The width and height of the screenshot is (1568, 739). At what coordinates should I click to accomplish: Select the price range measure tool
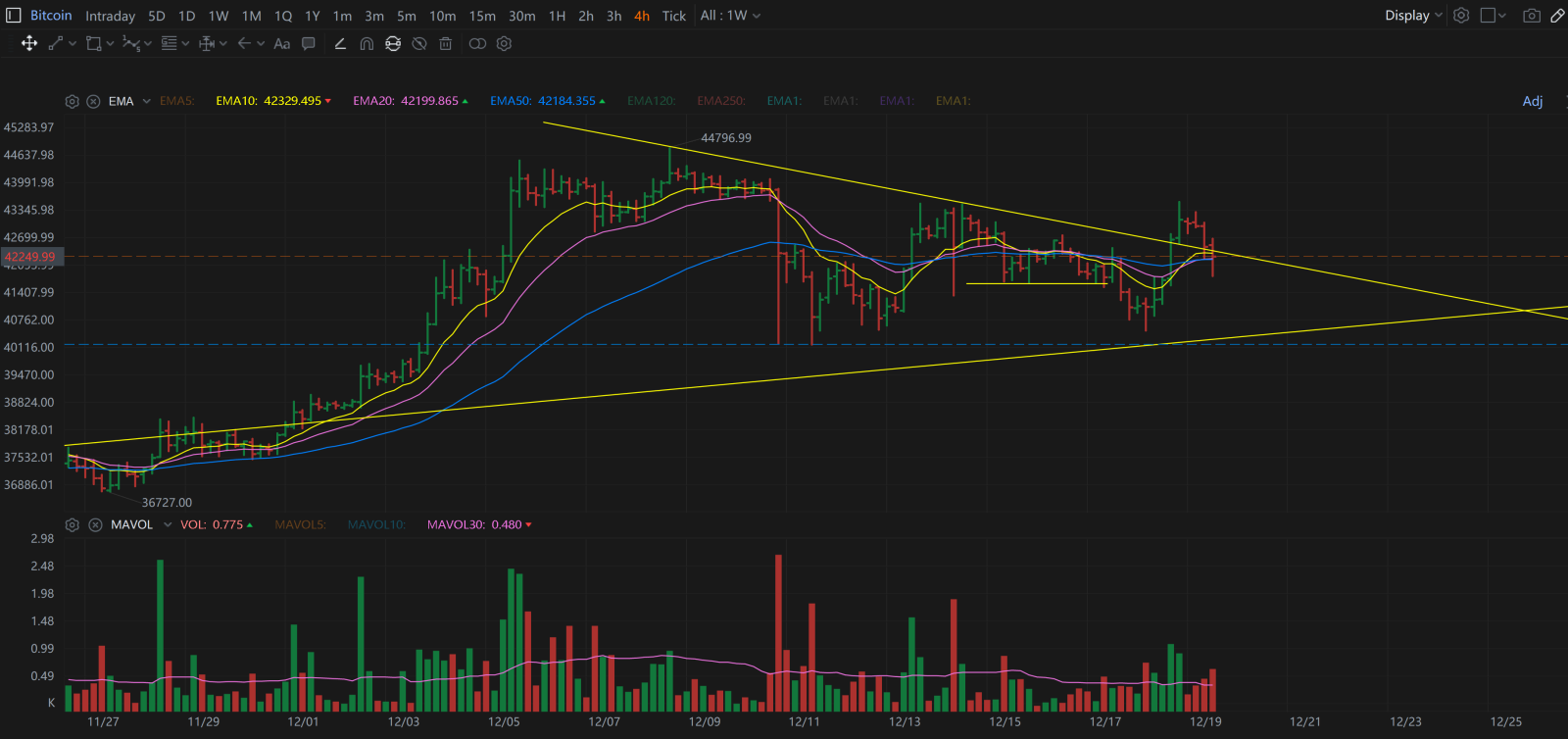(206, 43)
